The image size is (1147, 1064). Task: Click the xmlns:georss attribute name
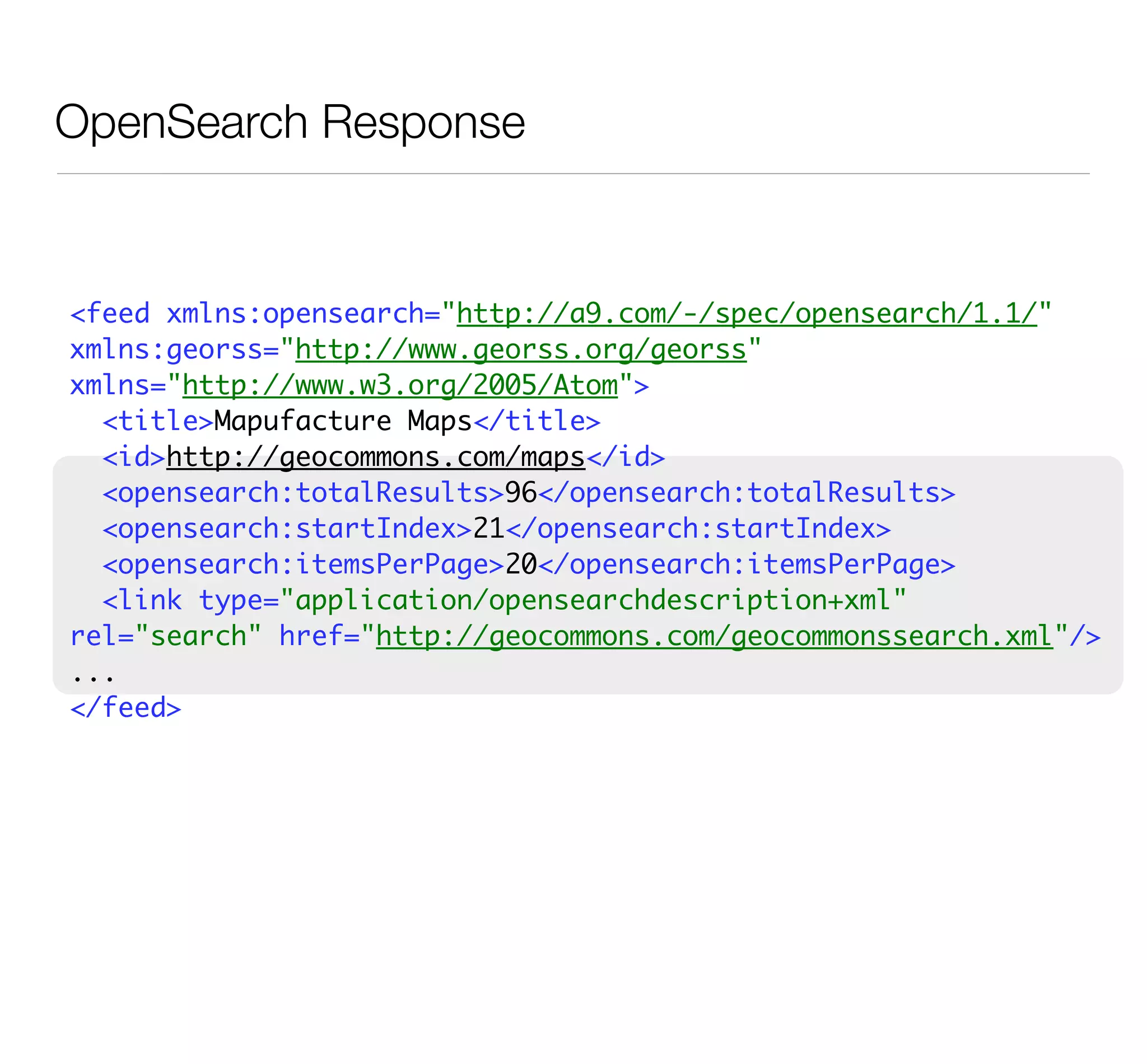pos(166,350)
